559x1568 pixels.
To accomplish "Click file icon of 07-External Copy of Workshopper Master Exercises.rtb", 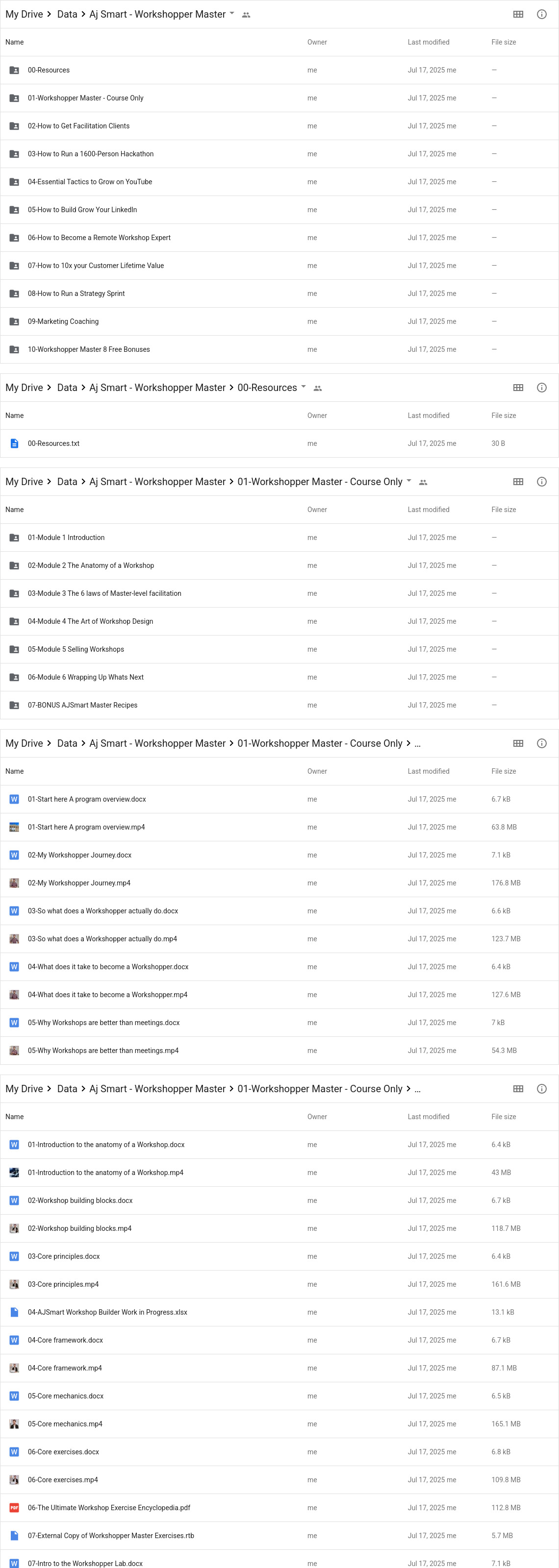I will (14, 1536).
